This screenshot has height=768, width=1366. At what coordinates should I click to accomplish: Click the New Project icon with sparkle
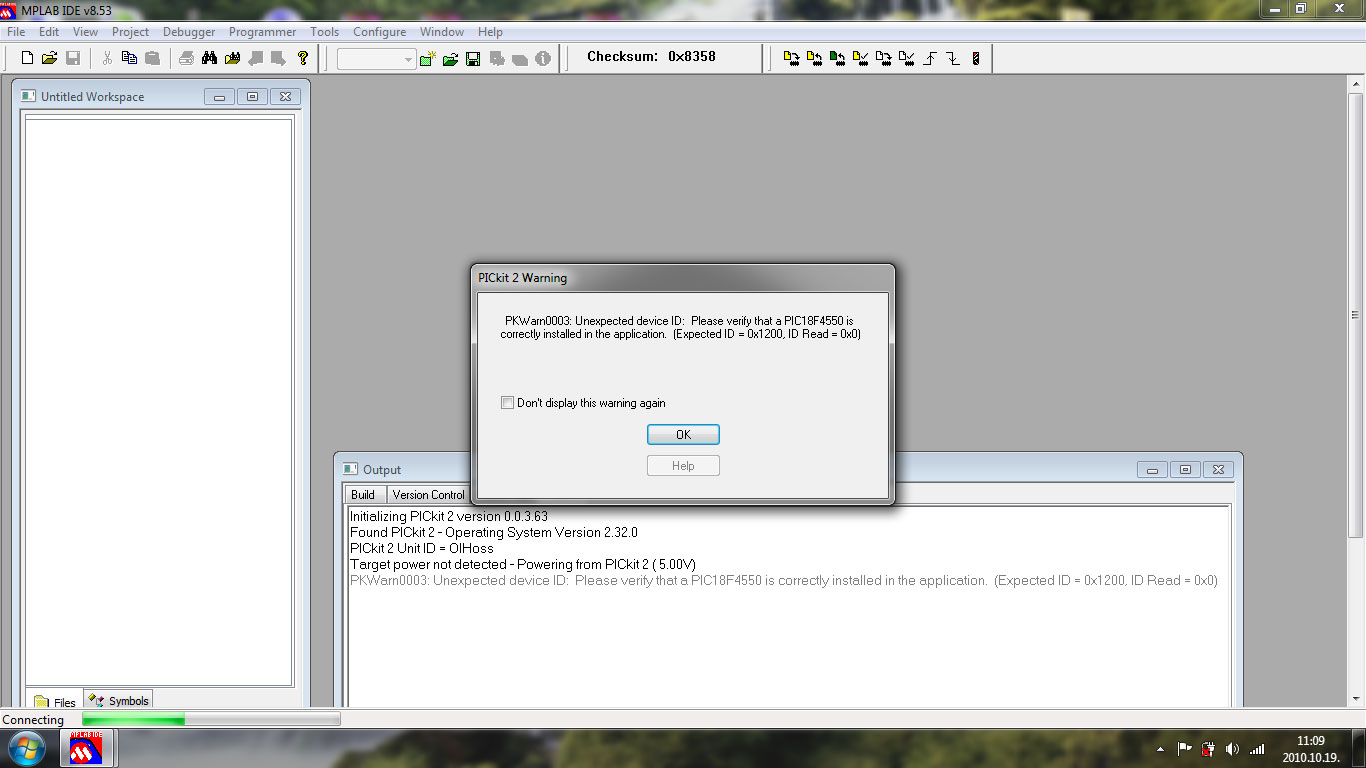click(428, 59)
